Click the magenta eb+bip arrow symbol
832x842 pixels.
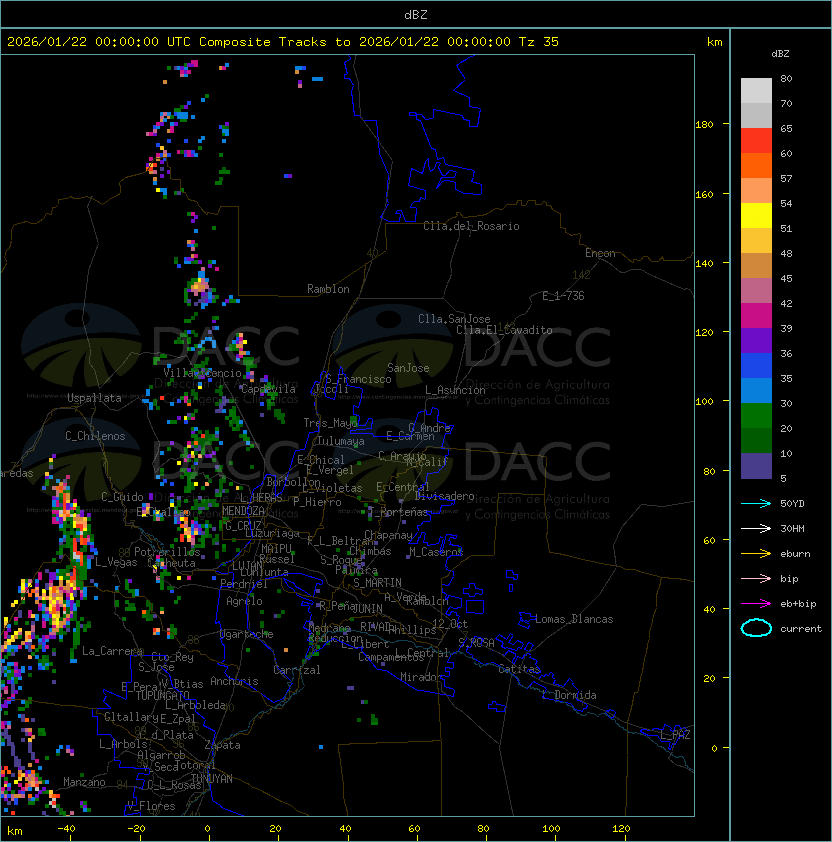(x=756, y=603)
